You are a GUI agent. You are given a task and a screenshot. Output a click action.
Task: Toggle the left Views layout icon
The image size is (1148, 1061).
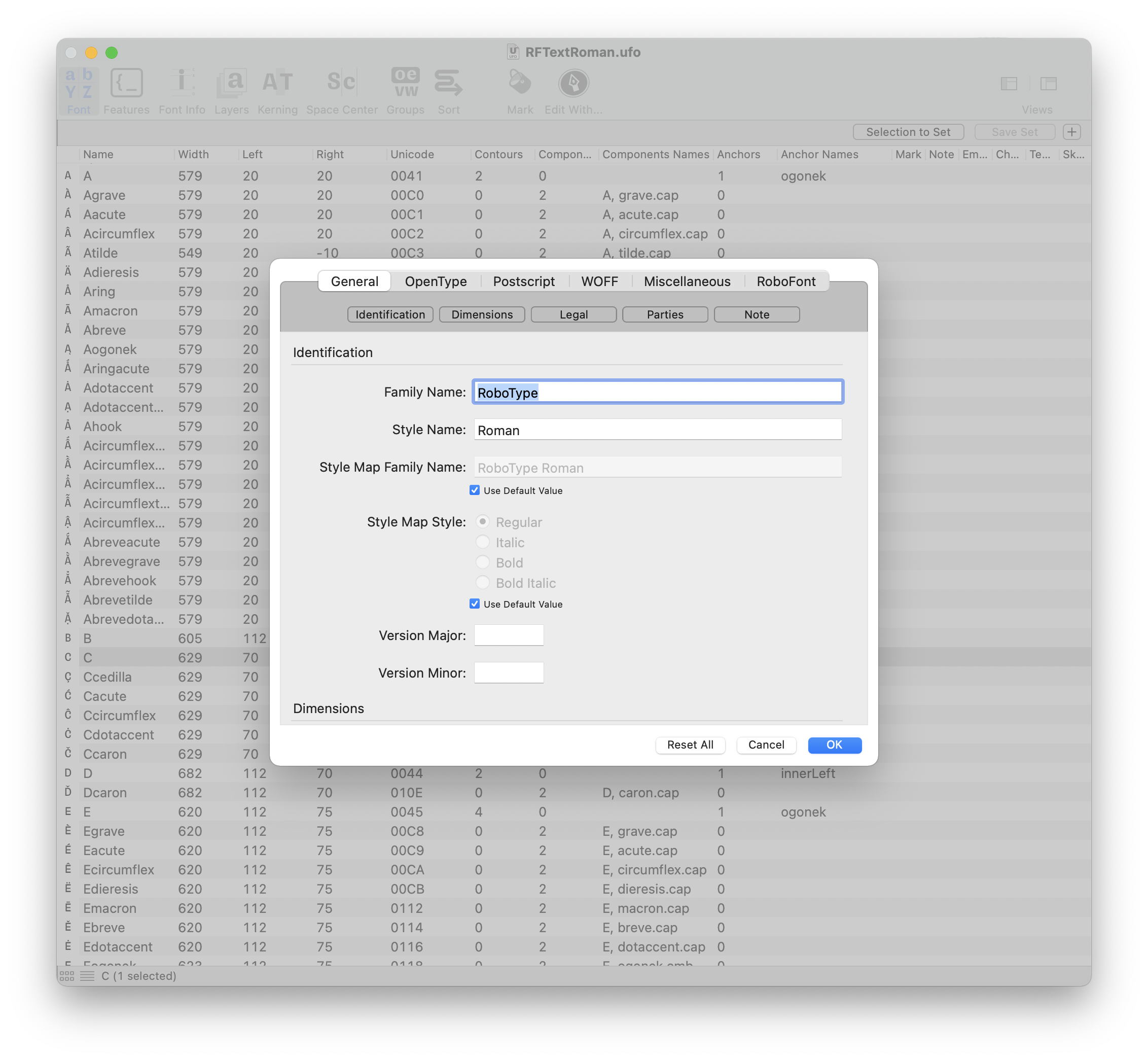click(1009, 84)
